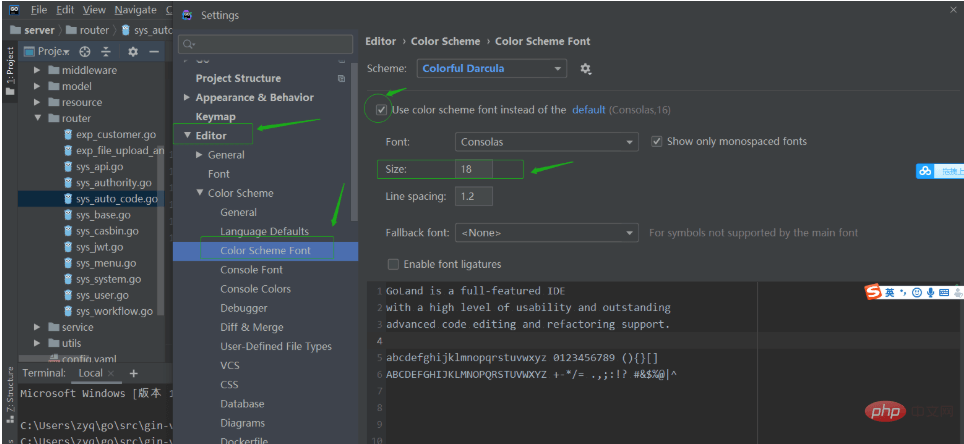This screenshot has height=444, width=964.
Task: Click the server folder in breadcrumb
Action: [33, 30]
